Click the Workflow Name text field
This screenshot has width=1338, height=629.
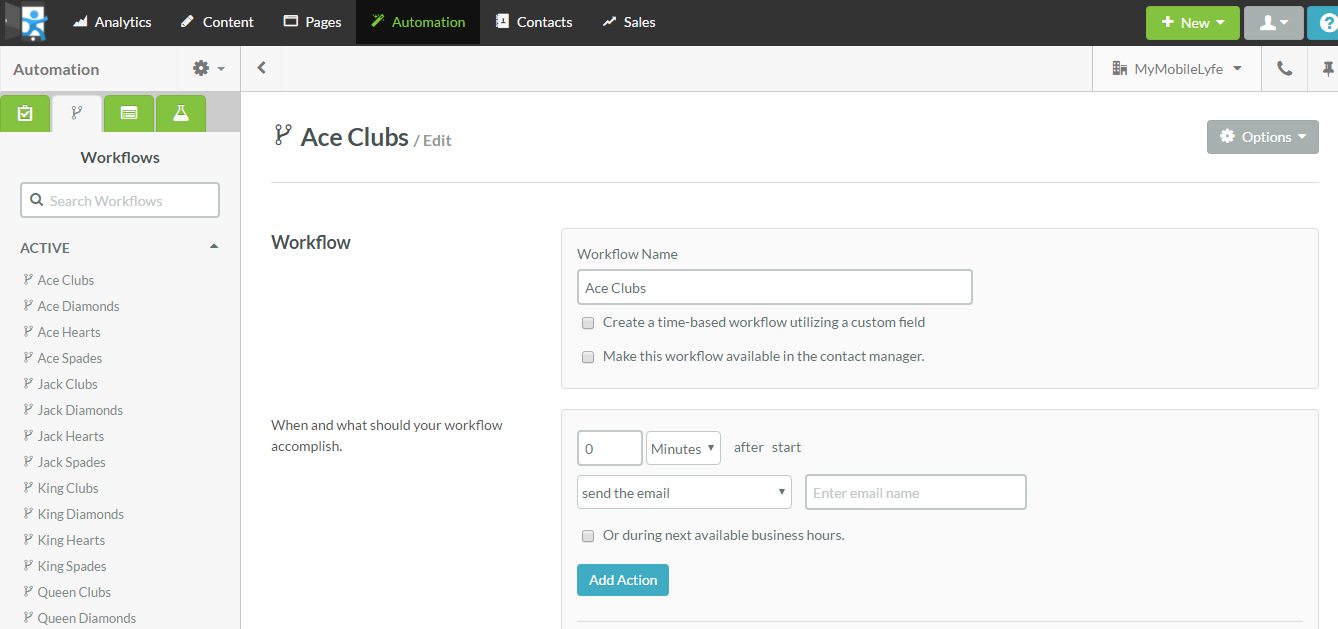pyautogui.click(x=774, y=287)
